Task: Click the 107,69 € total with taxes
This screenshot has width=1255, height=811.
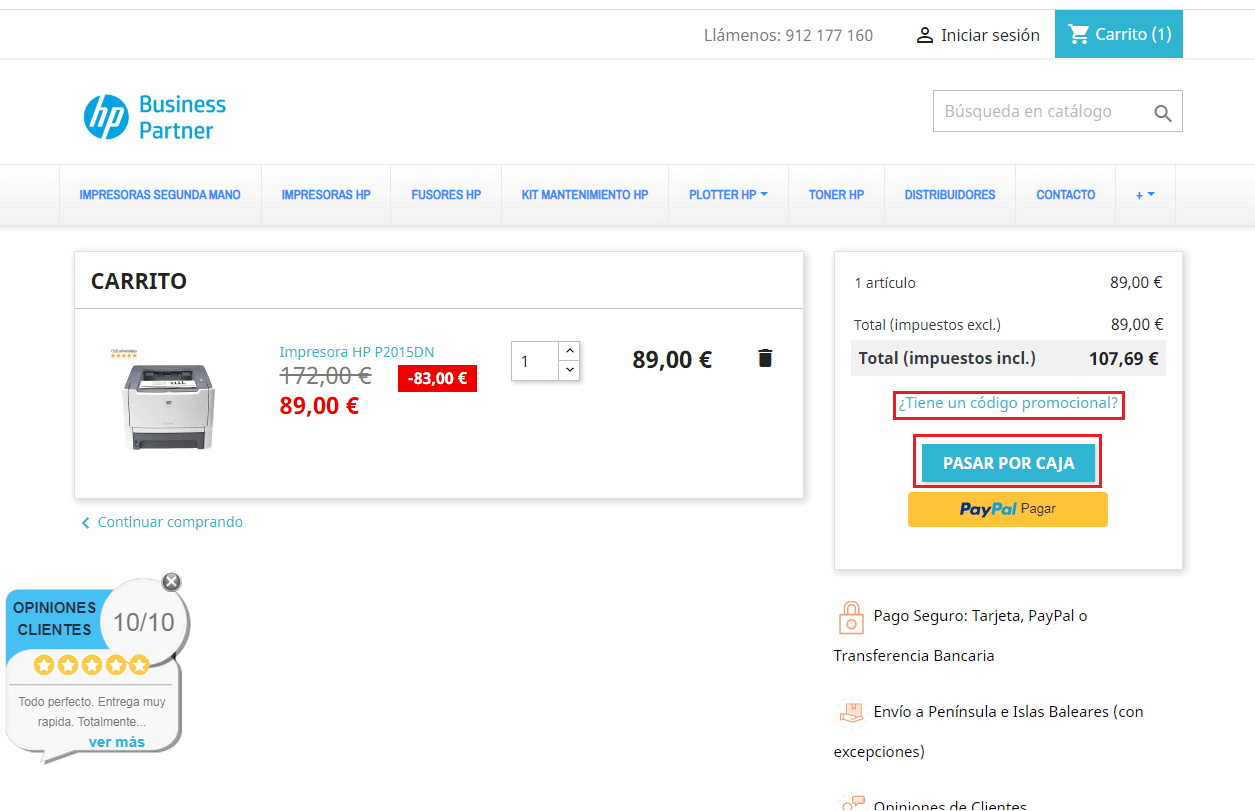Action: 1124,358
